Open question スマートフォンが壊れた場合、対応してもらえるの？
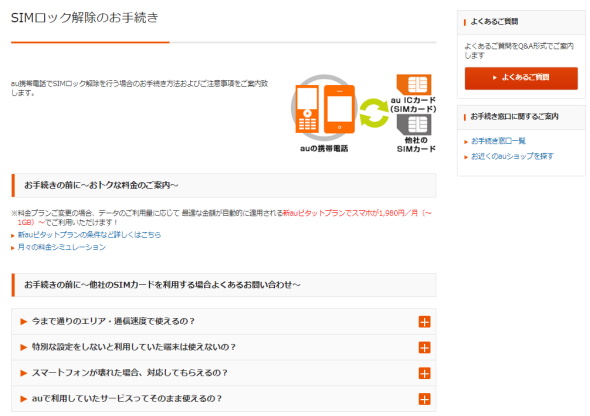 pyautogui.click(x=224, y=373)
